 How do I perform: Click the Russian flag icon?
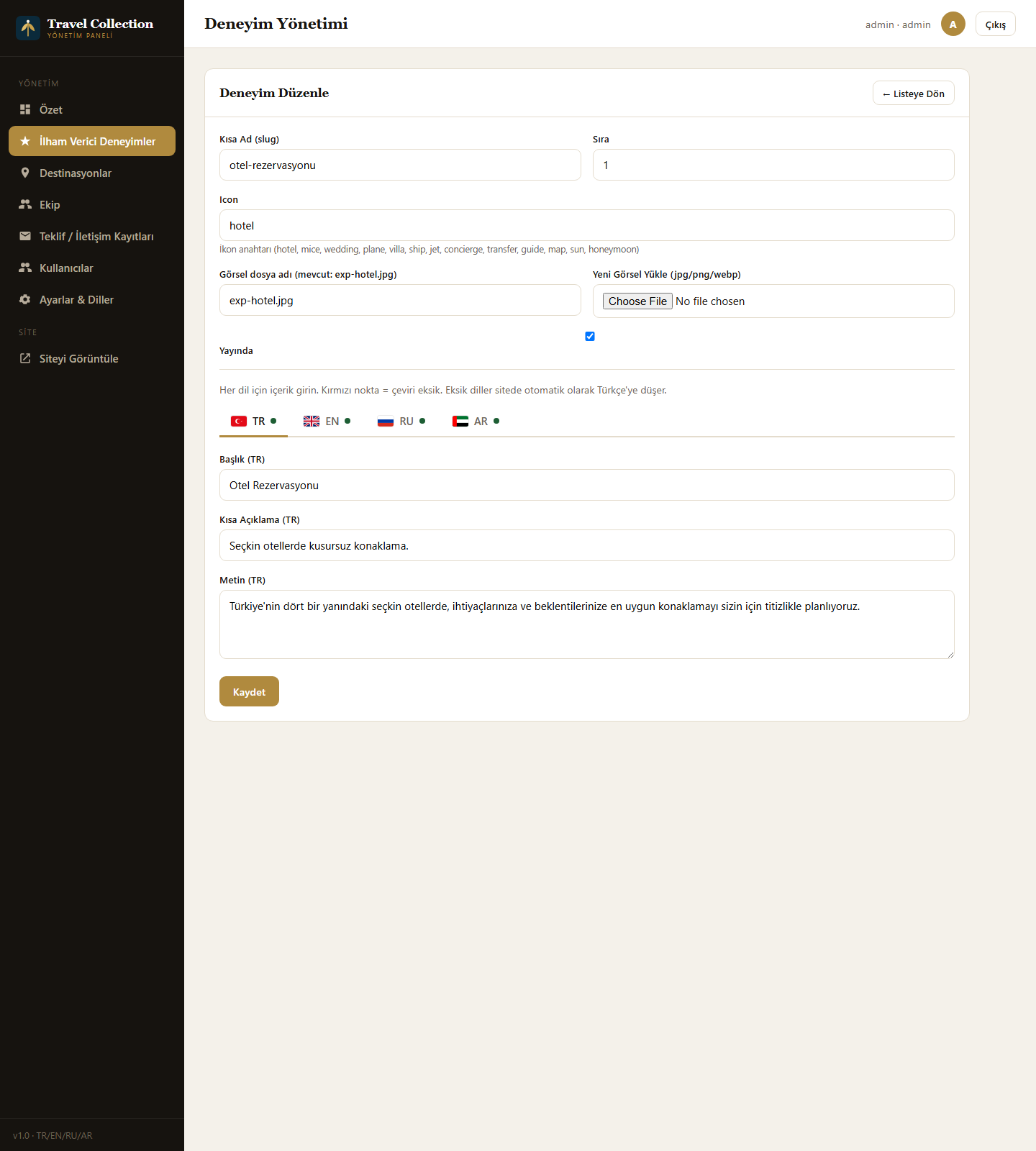pos(386,422)
